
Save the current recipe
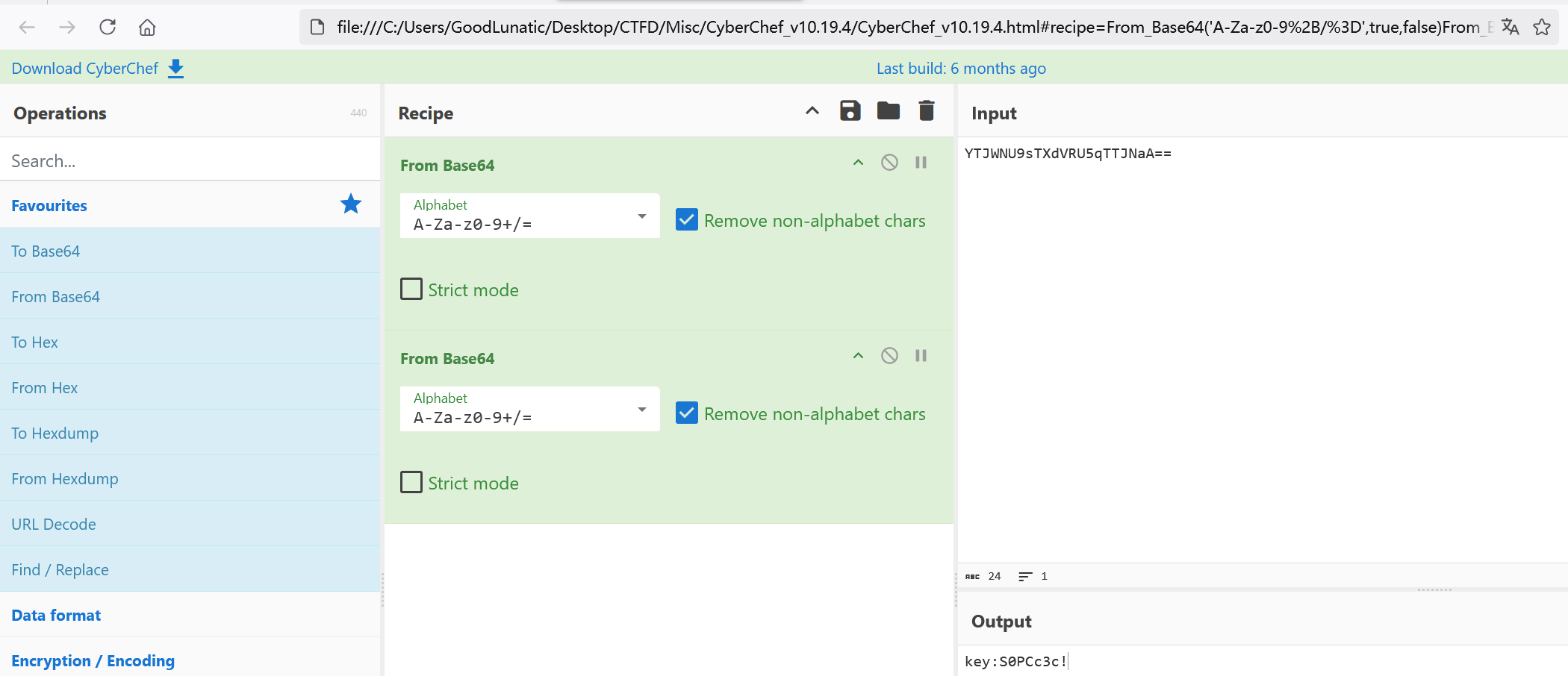coord(850,111)
